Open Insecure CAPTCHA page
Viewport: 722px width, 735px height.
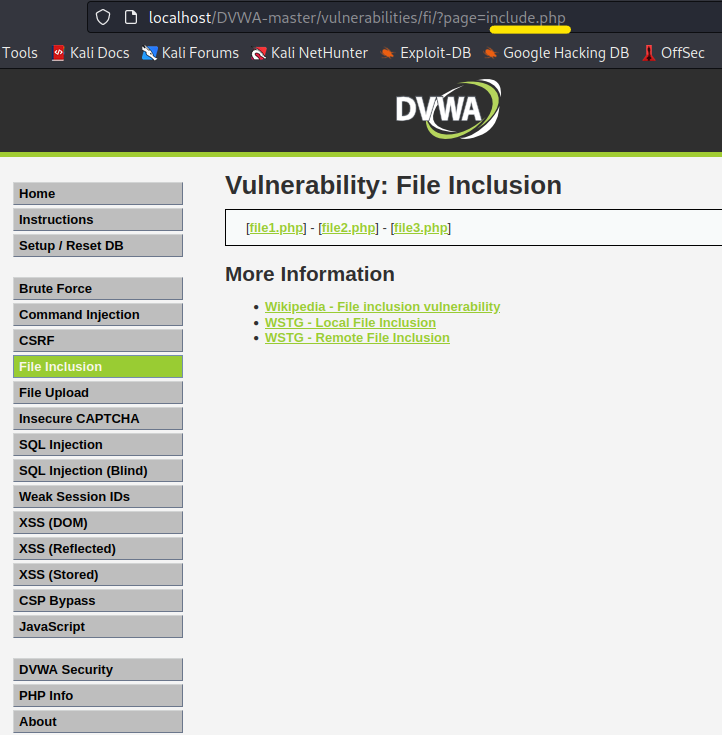[98, 419]
